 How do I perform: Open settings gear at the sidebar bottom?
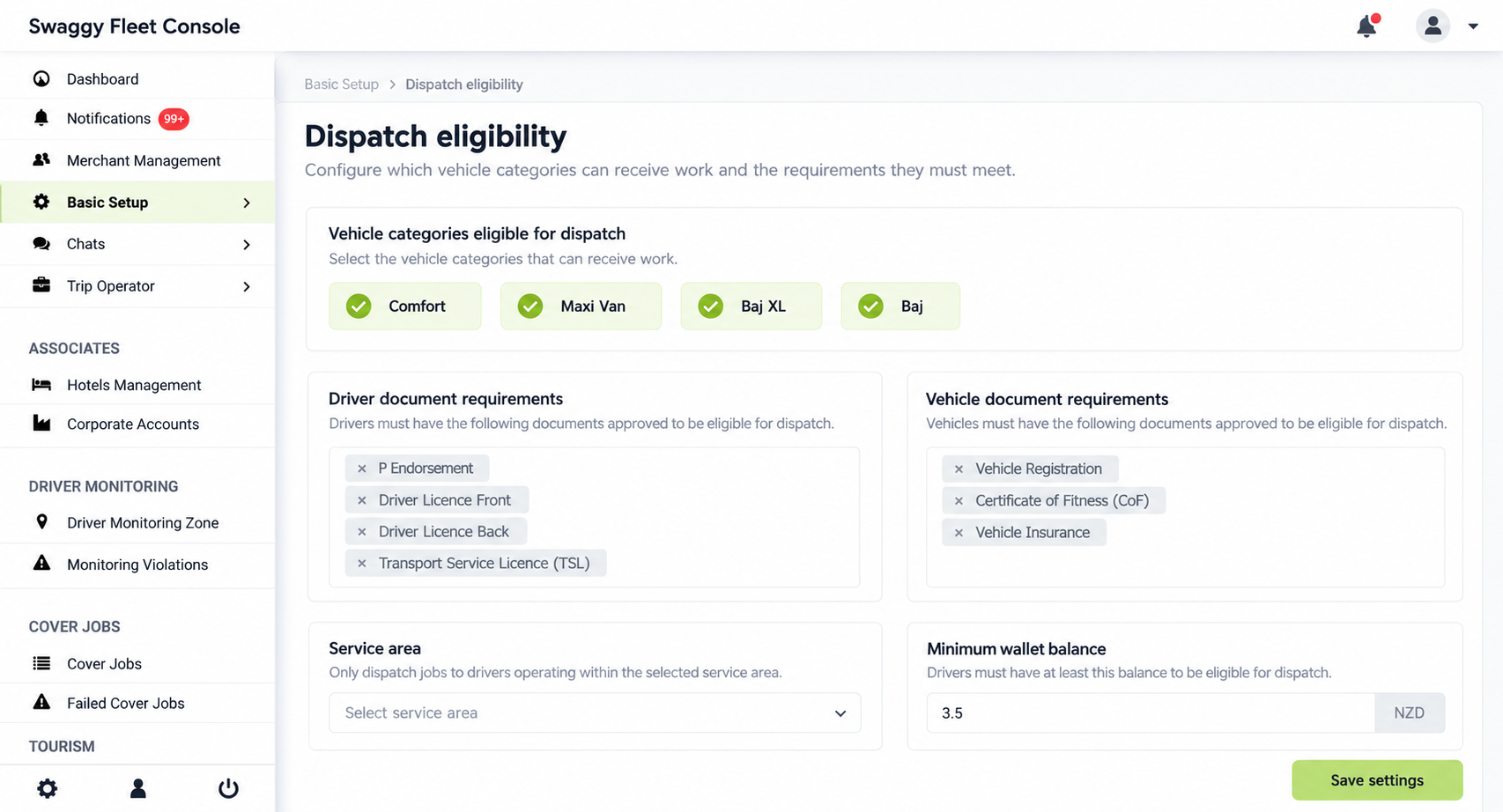[48, 788]
